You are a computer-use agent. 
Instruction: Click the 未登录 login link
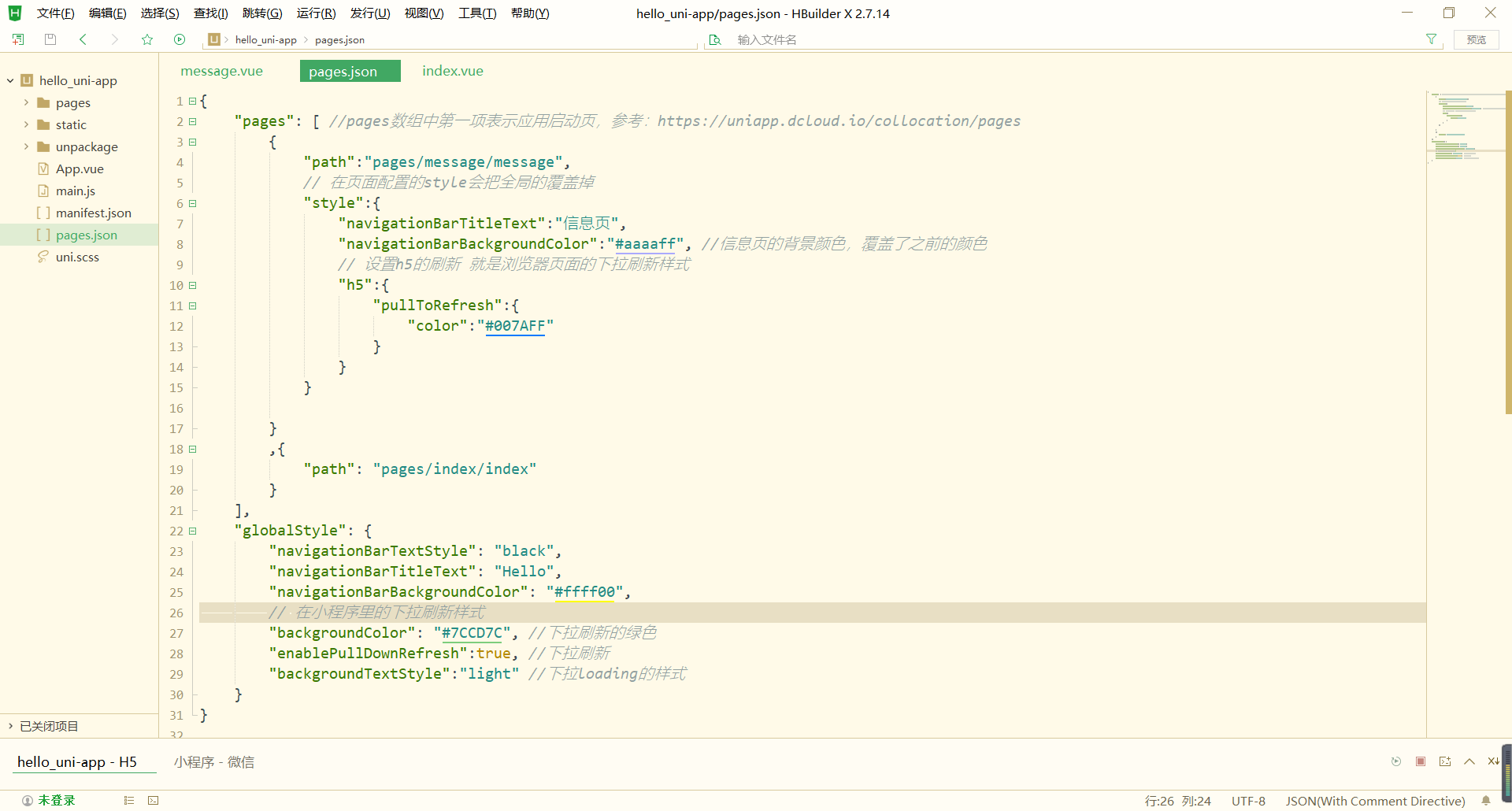(57, 801)
